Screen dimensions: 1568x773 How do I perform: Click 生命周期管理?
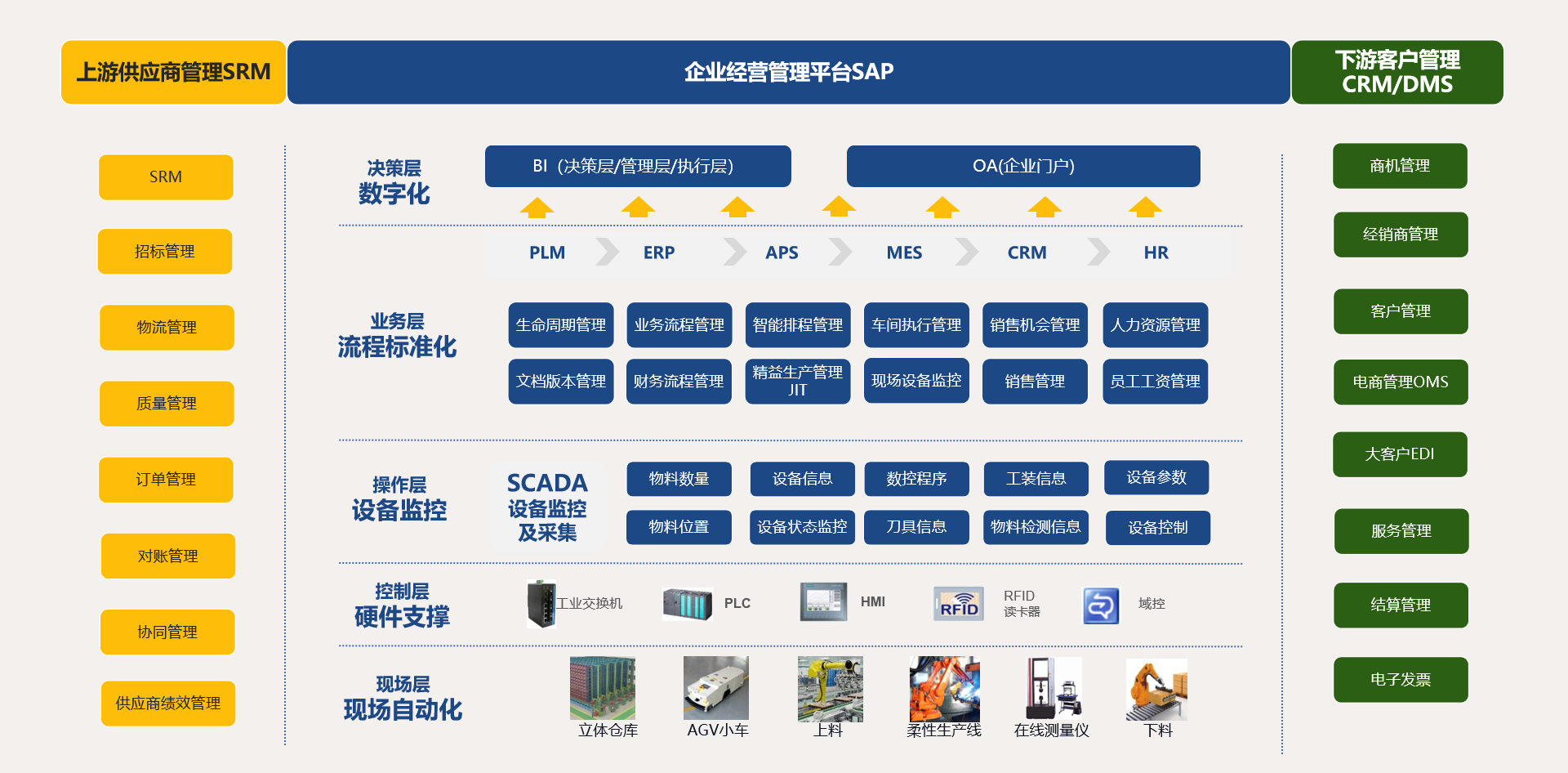(x=561, y=325)
